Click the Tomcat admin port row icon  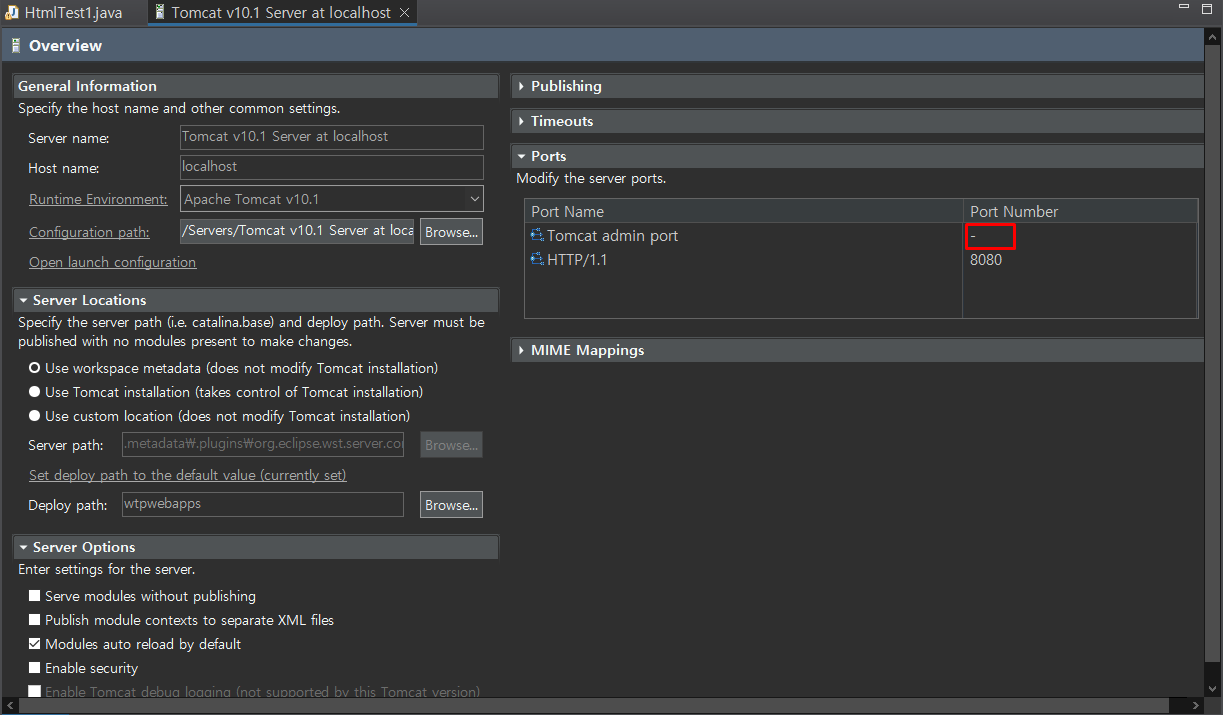coord(537,236)
